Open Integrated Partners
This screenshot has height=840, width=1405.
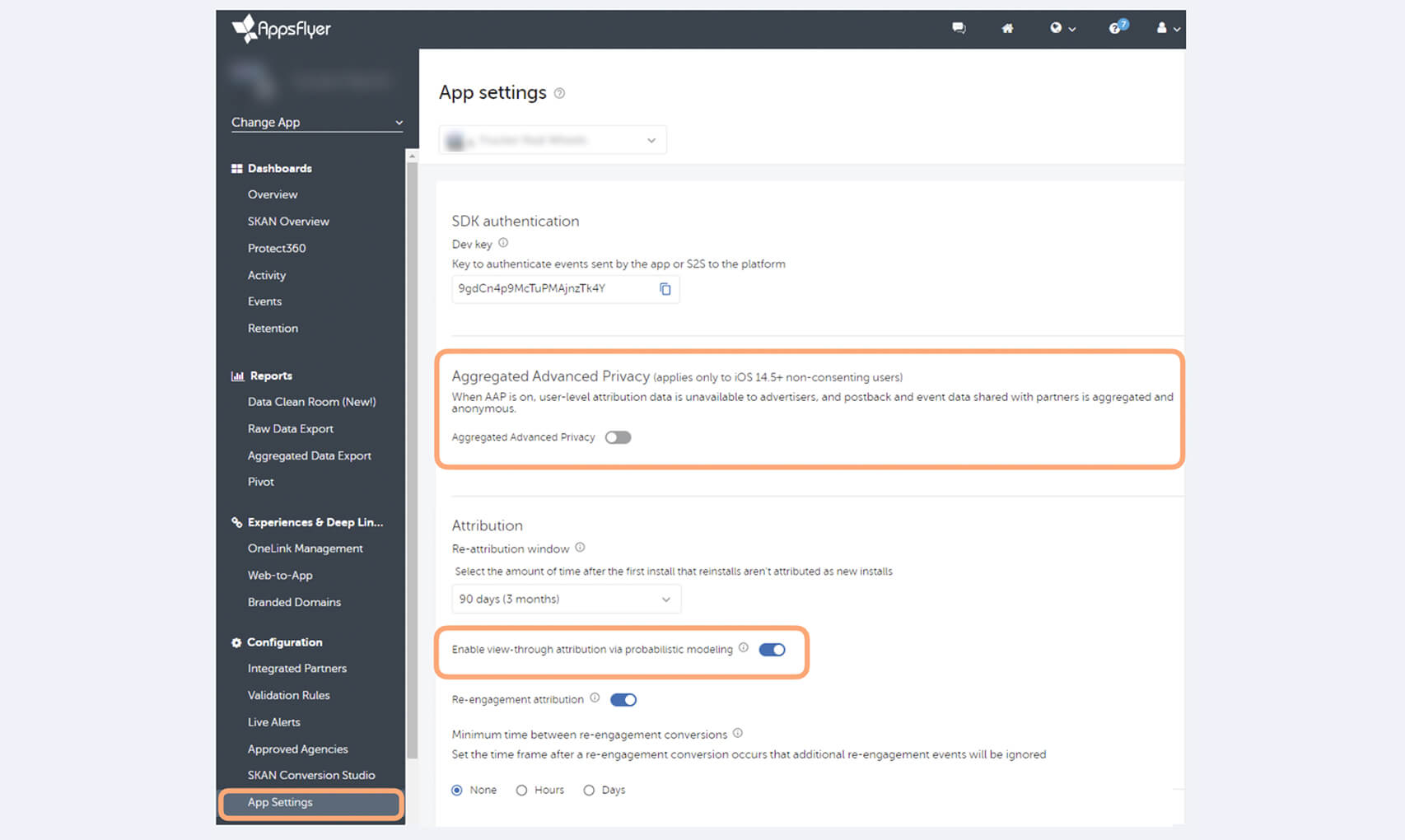(x=297, y=669)
